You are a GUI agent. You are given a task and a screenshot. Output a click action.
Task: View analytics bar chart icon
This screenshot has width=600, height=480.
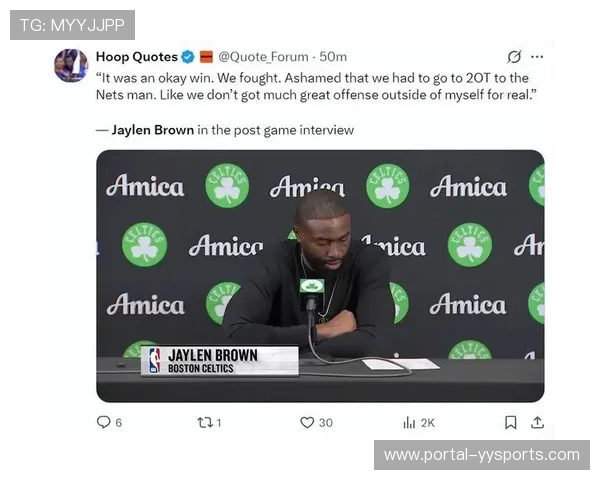(x=409, y=423)
